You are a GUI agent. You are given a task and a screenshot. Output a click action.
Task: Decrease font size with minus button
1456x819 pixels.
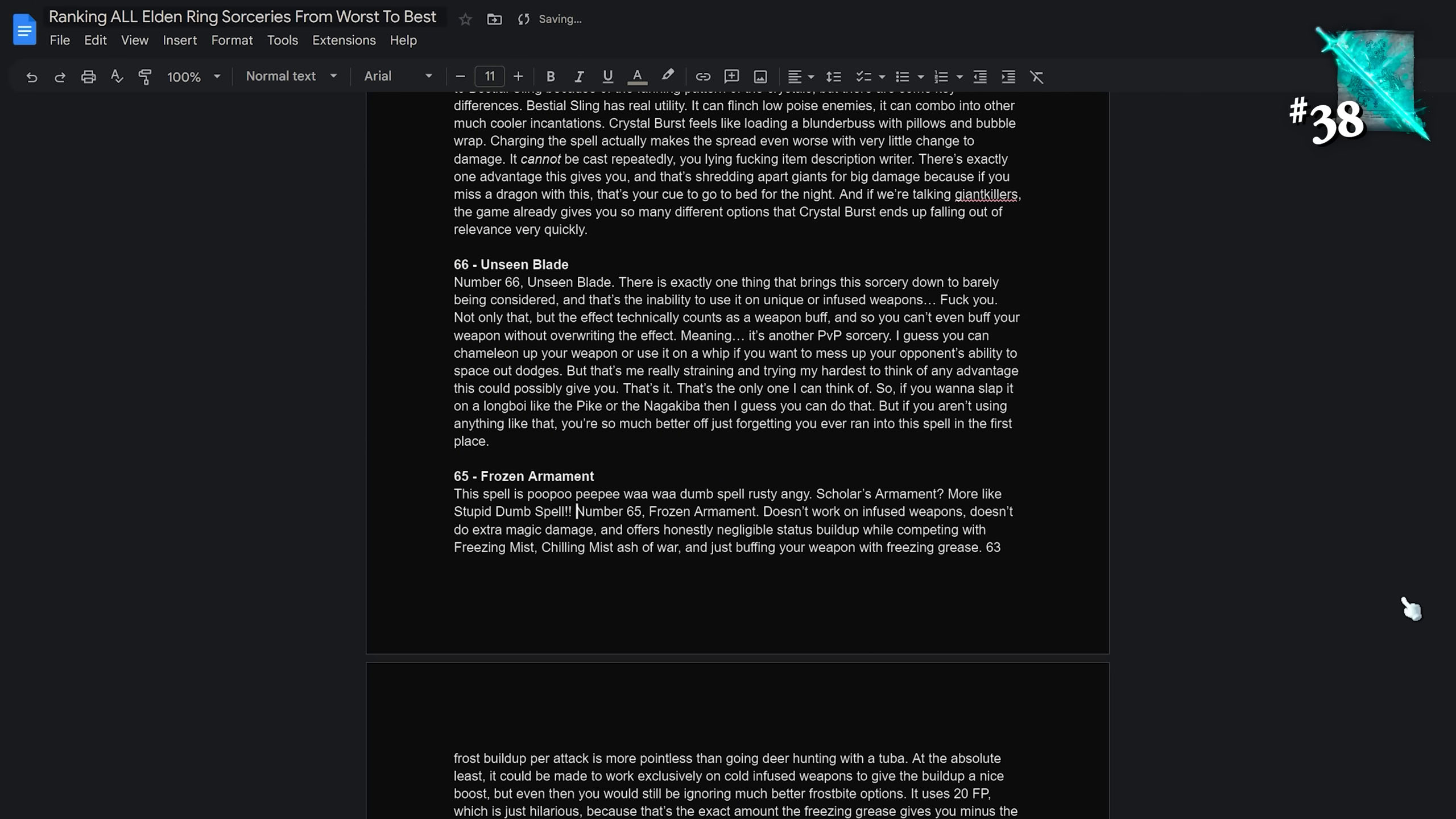[460, 76]
